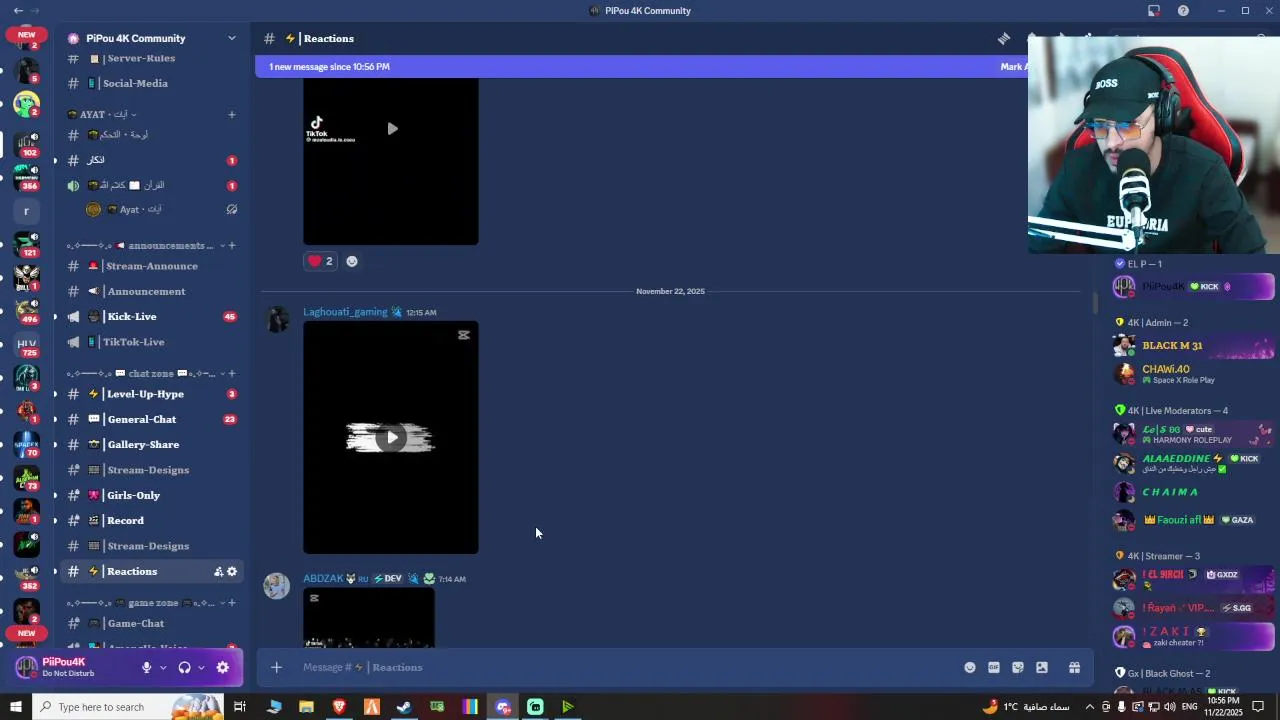1280x720 pixels.
Task: Toggle microphone mute in user panel
Action: coord(146,667)
